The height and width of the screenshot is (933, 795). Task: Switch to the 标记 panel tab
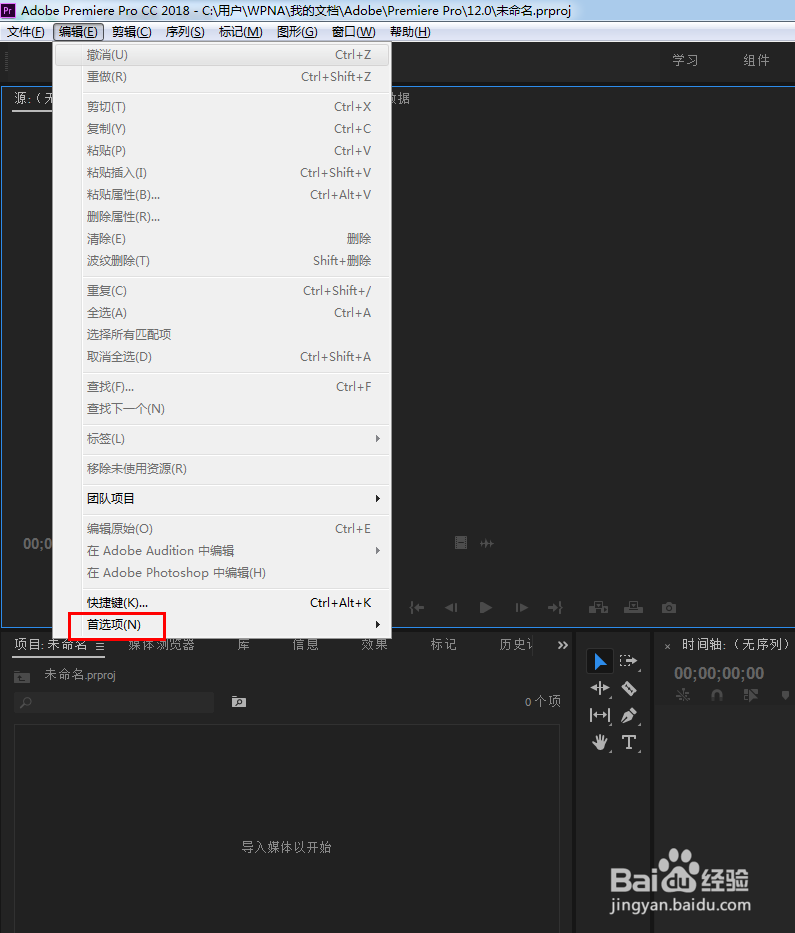(443, 645)
